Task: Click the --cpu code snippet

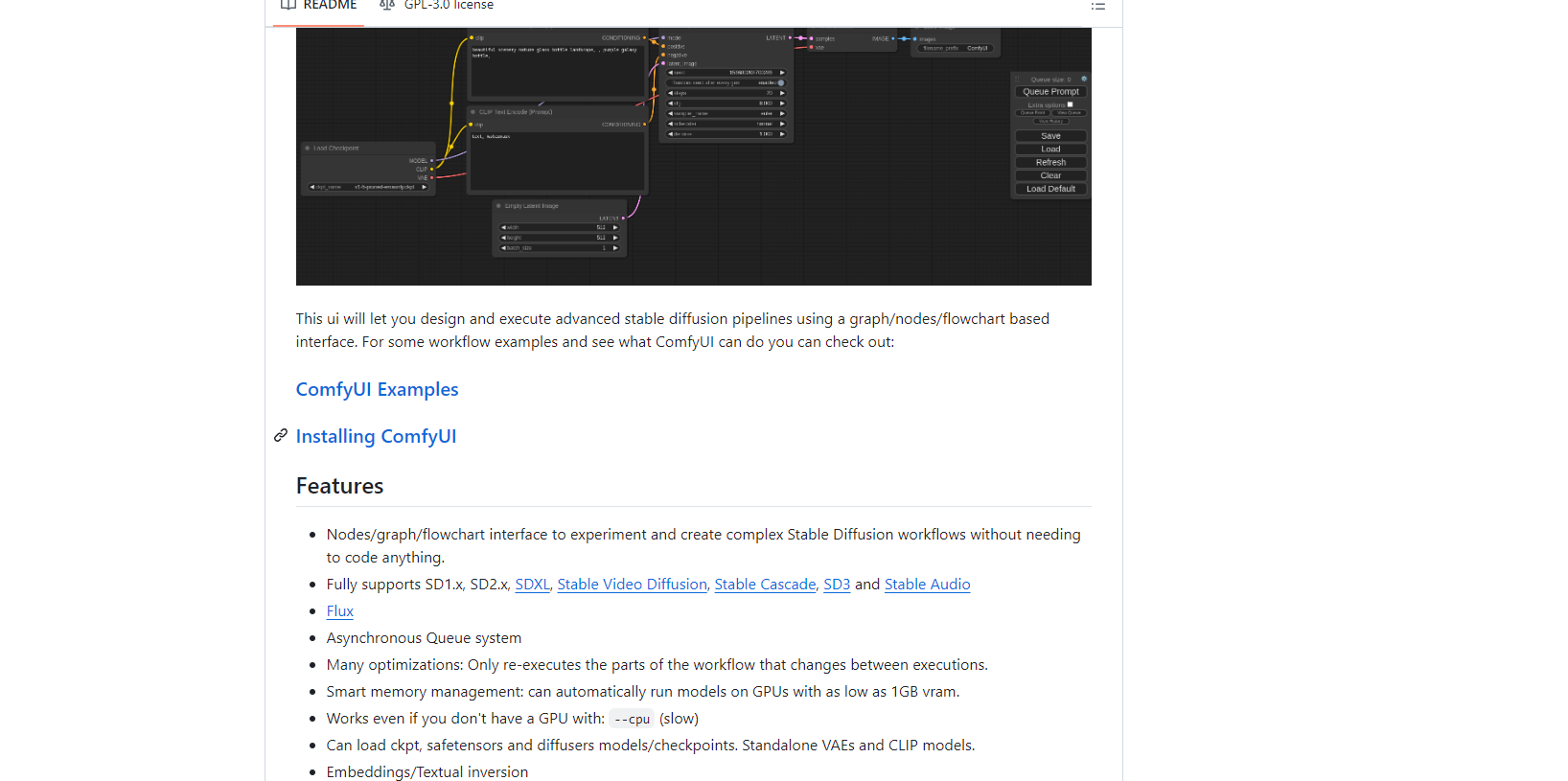Action: 632,719
